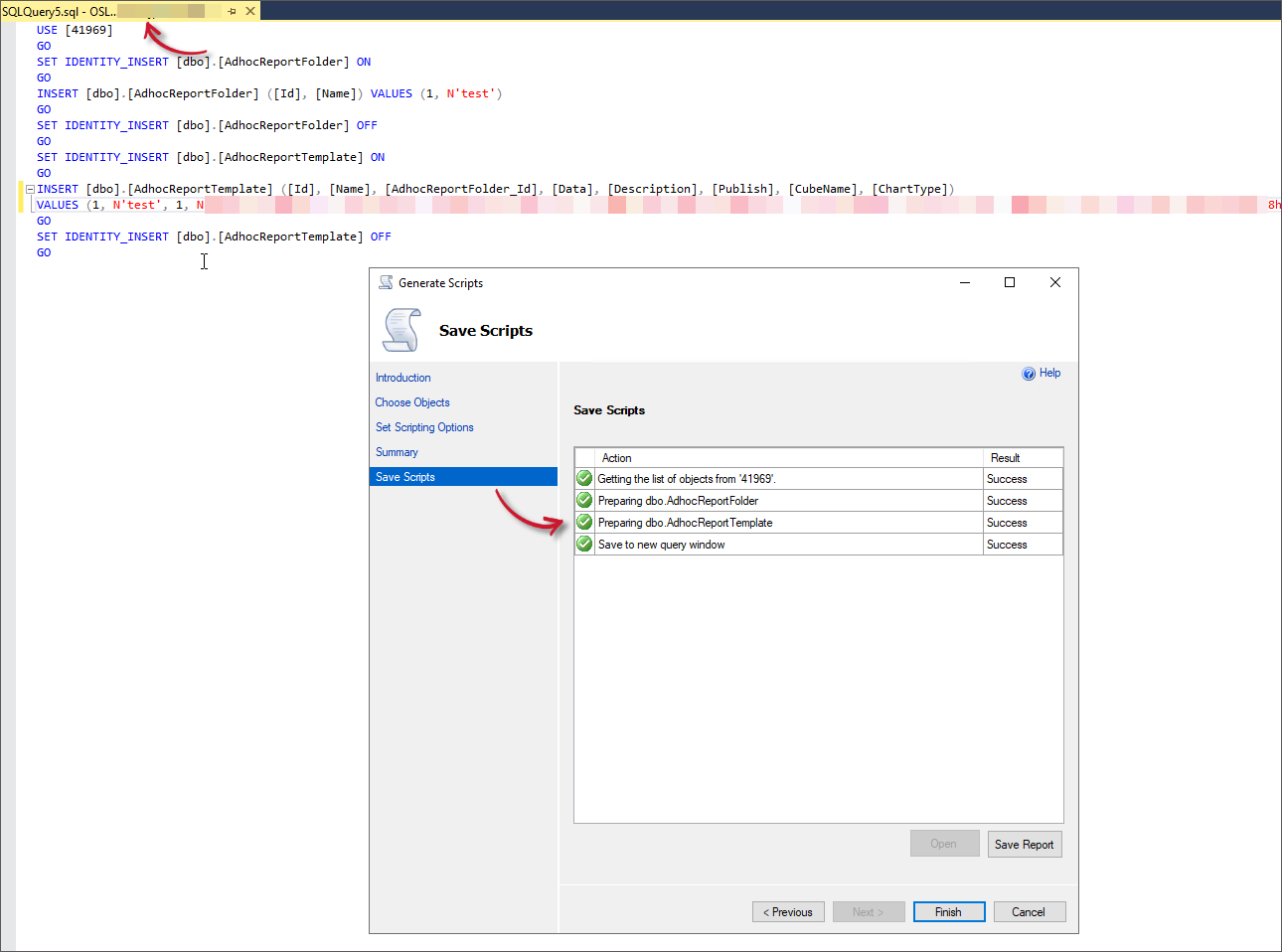The width and height of the screenshot is (1282, 952).
Task: Go back to the Summary wizard step
Action: pyautogui.click(x=395, y=452)
